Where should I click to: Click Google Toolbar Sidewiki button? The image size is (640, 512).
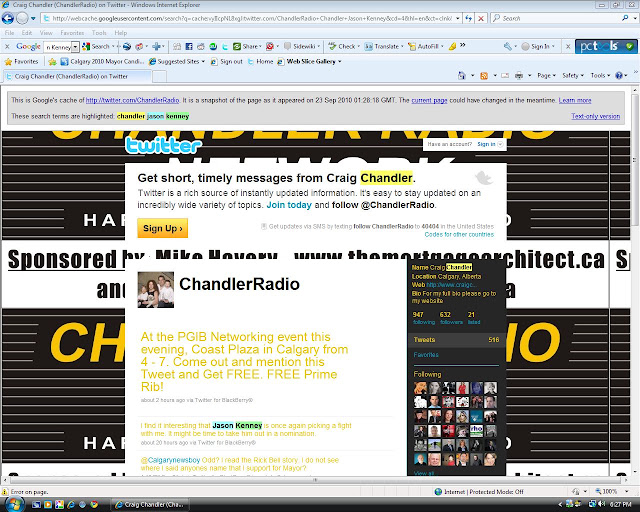coord(302,47)
